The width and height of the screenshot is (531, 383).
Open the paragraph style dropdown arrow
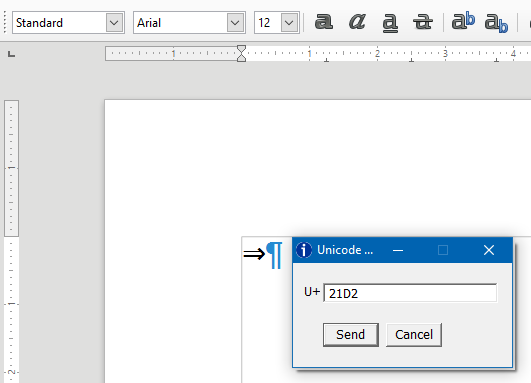click(x=114, y=23)
